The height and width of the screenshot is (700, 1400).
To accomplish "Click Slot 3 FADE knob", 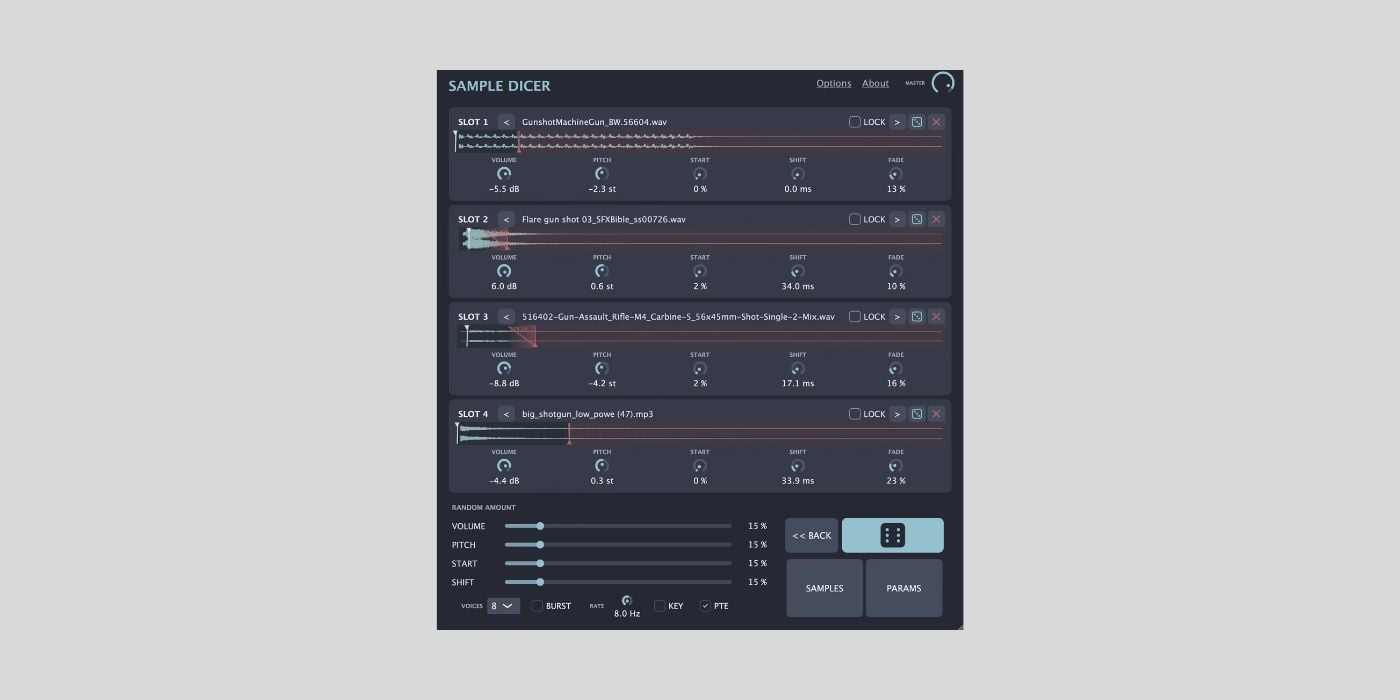I will pos(896,368).
